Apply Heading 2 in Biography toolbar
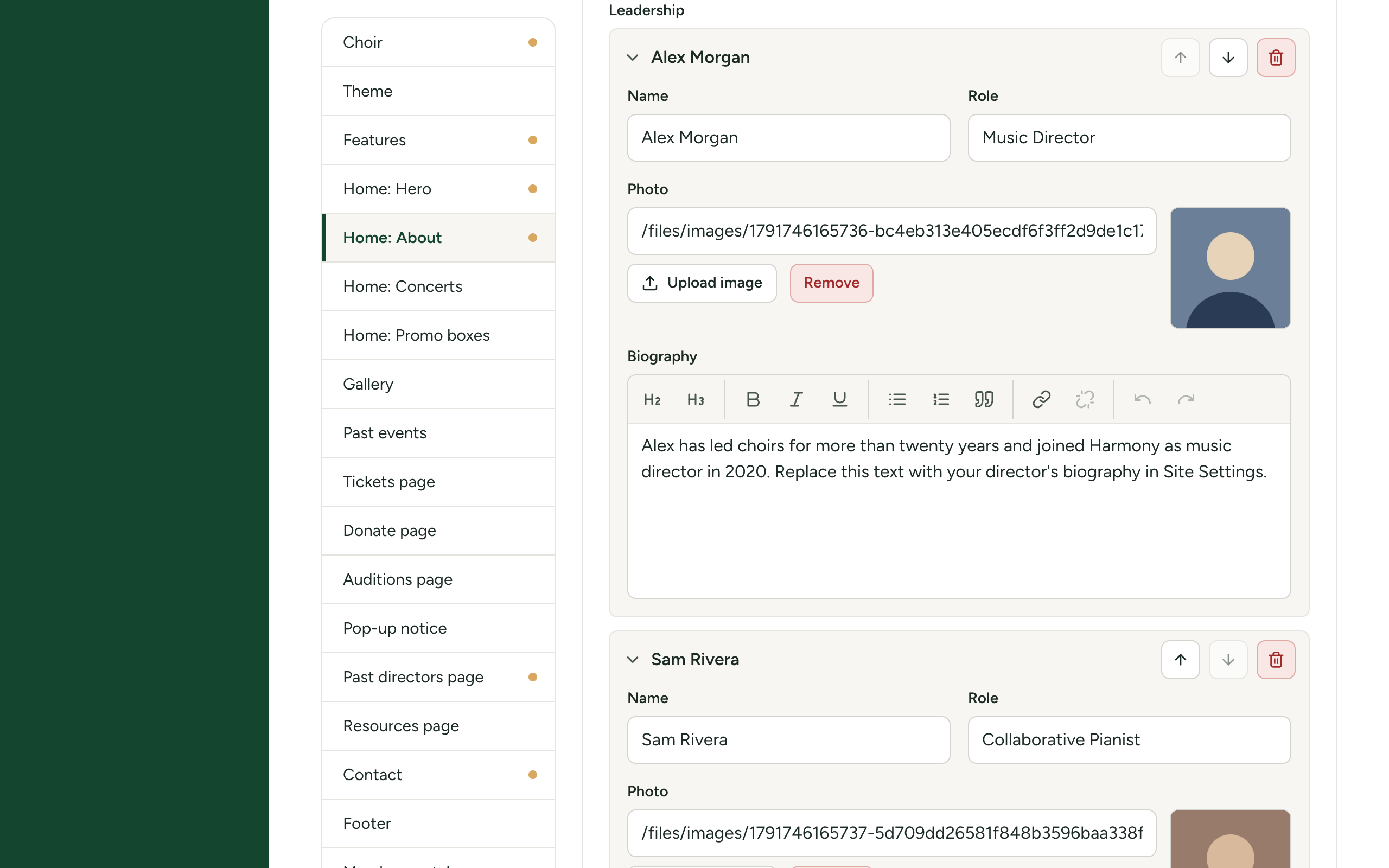1389x868 pixels. 652,399
